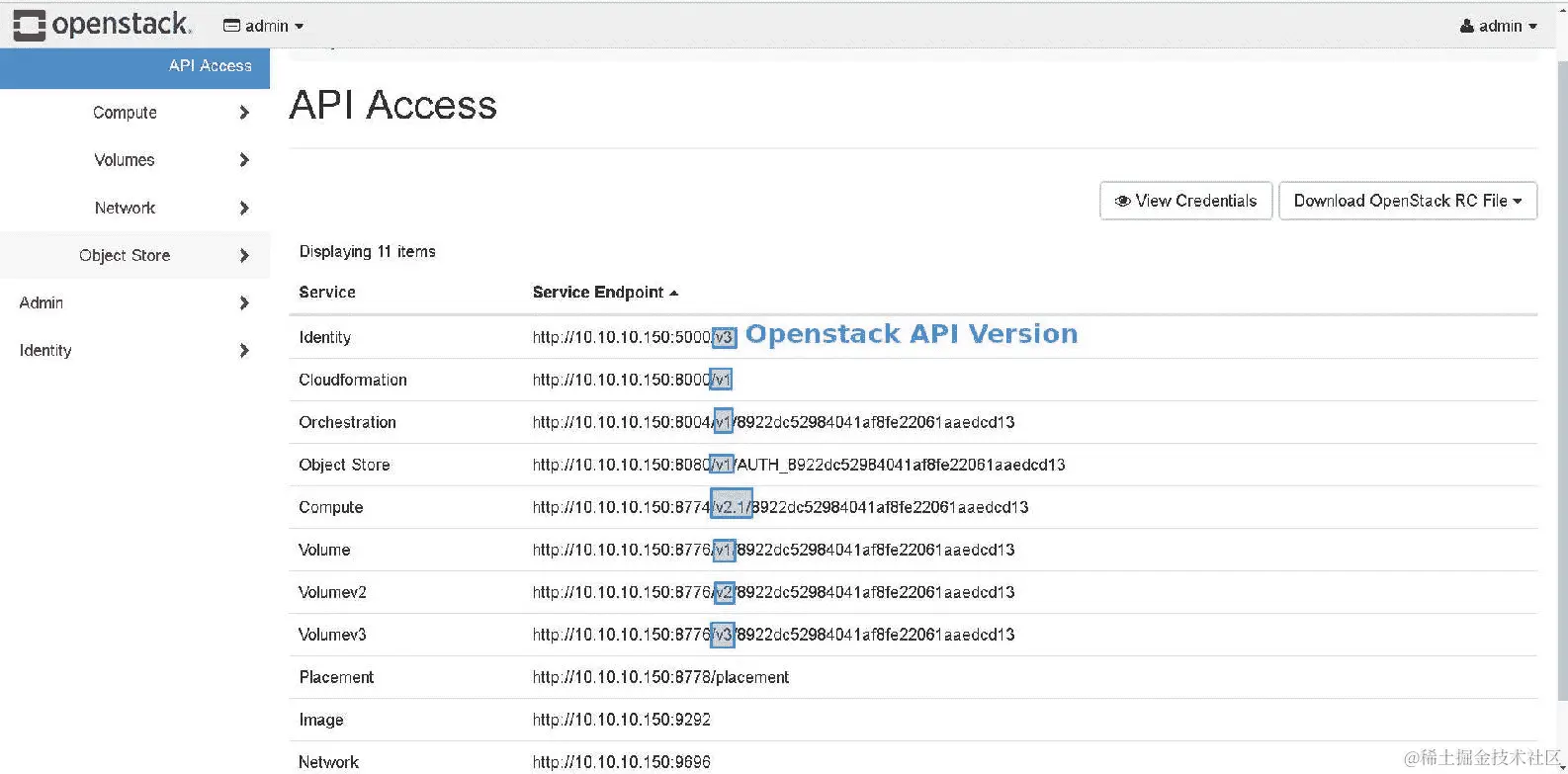Sort by Service column header
This screenshot has width=1568, height=774.
click(x=327, y=293)
